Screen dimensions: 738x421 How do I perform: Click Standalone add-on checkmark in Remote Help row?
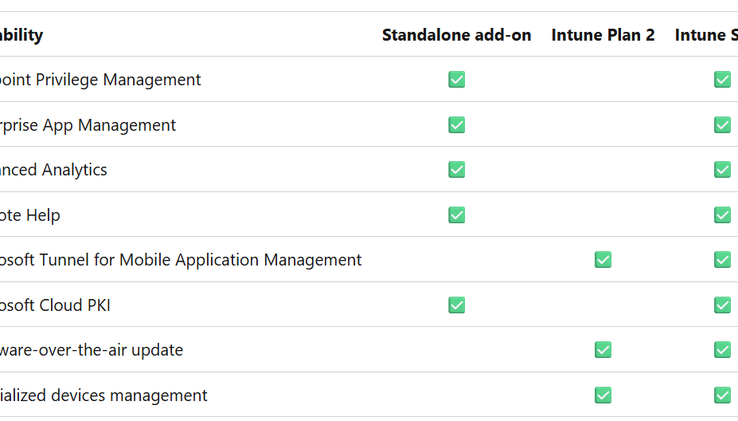point(457,215)
